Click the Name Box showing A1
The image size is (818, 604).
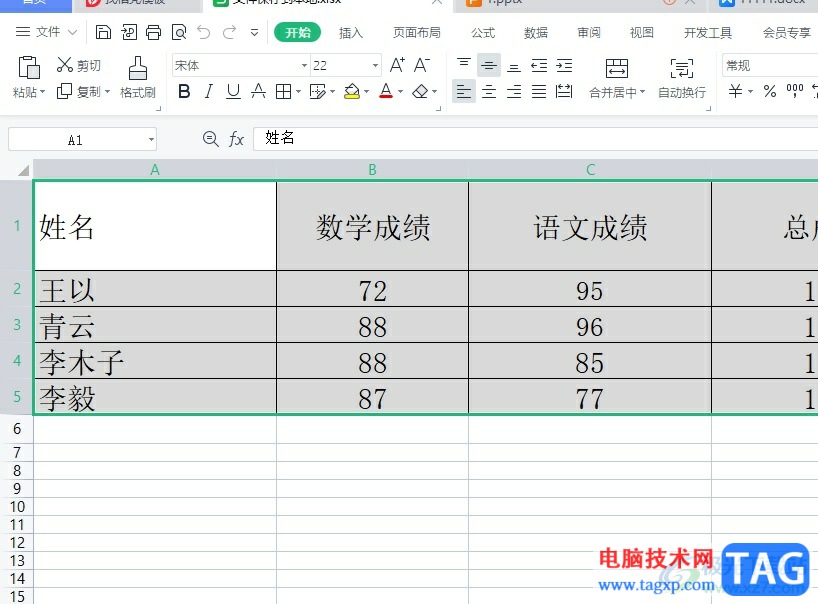82,140
